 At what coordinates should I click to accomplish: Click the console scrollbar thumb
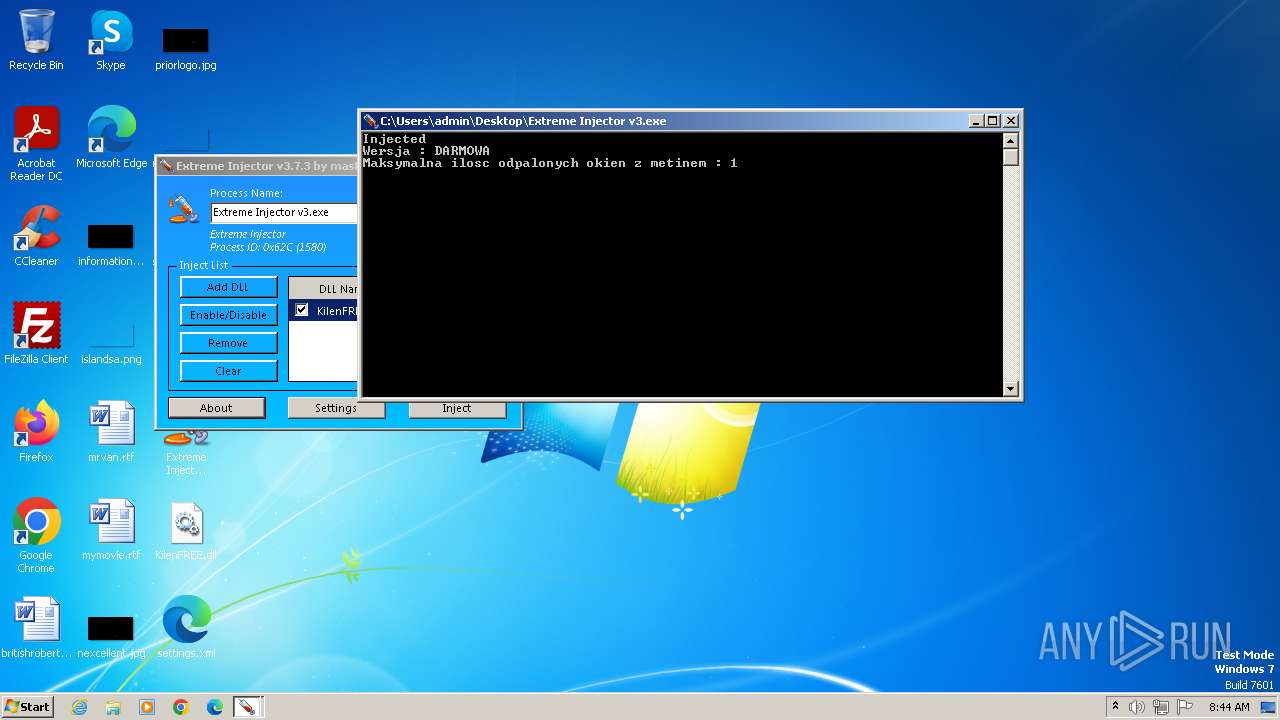coord(1010,157)
